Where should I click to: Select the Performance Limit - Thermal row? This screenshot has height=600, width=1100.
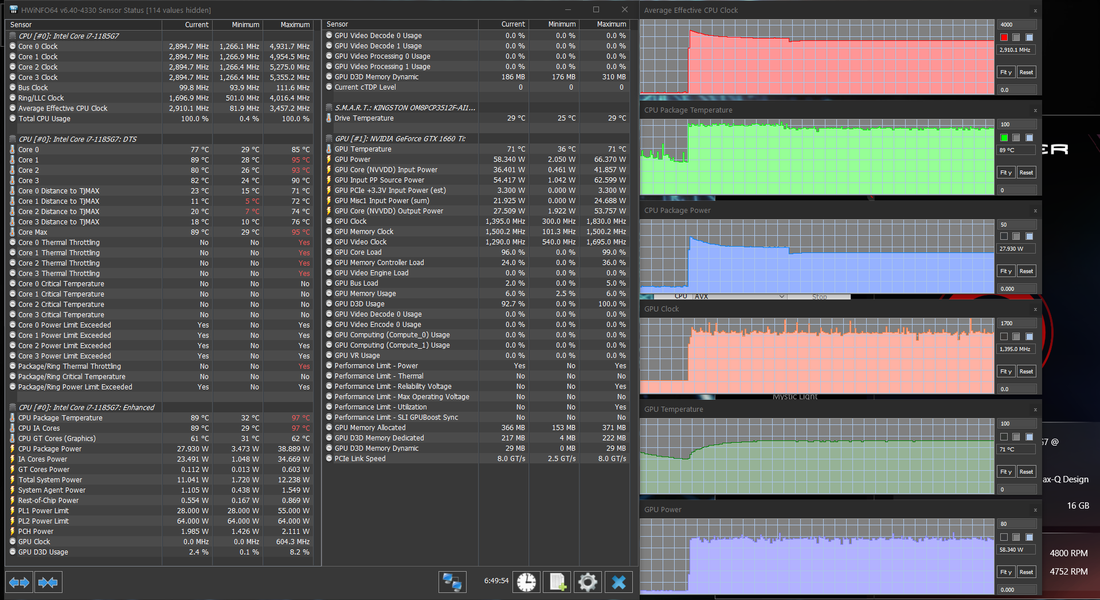[476, 376]
